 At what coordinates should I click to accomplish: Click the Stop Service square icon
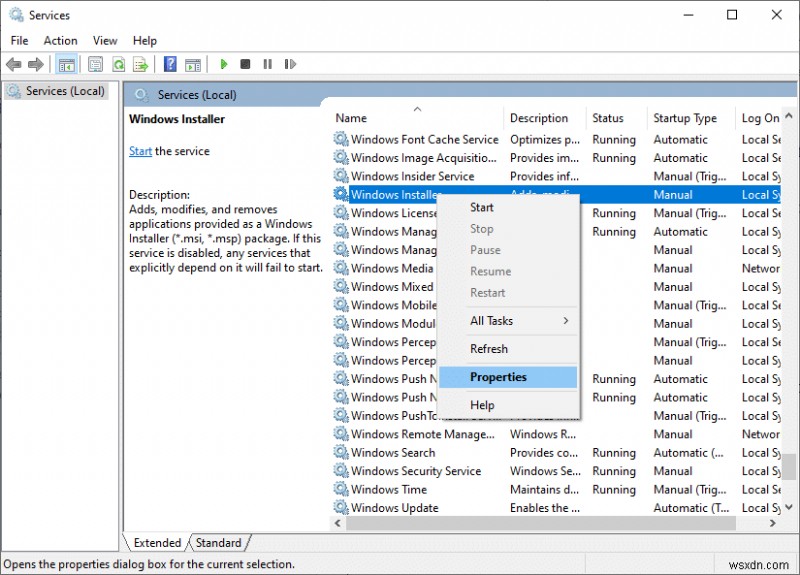(x=245, y=64)
